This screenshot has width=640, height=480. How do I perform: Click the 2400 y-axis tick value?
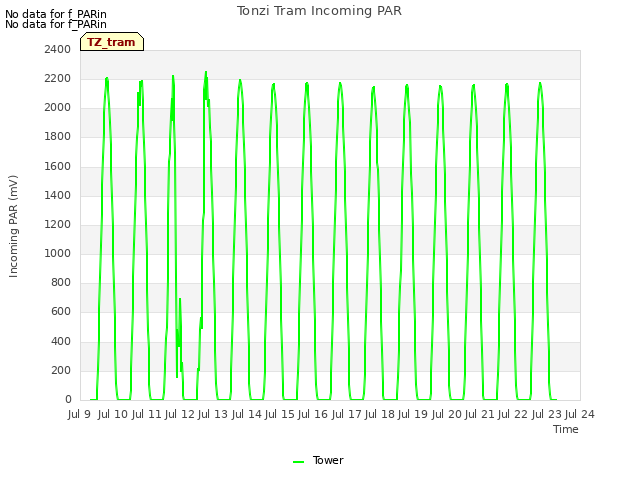tap(58, 49)
